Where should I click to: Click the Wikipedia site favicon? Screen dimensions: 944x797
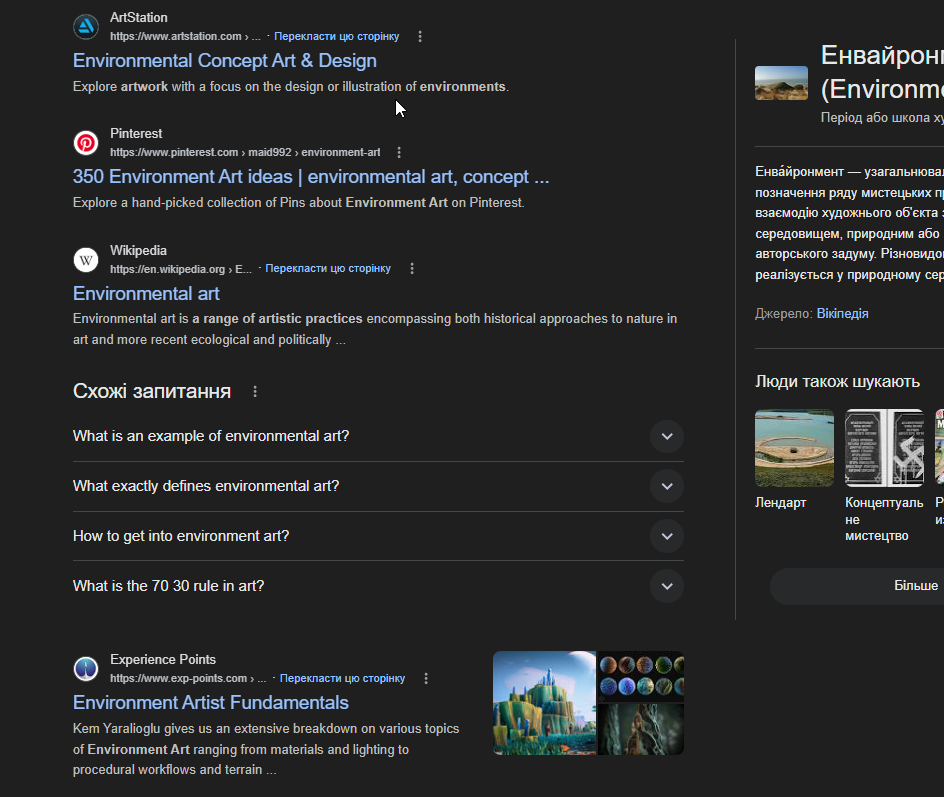tap(86, 260)
